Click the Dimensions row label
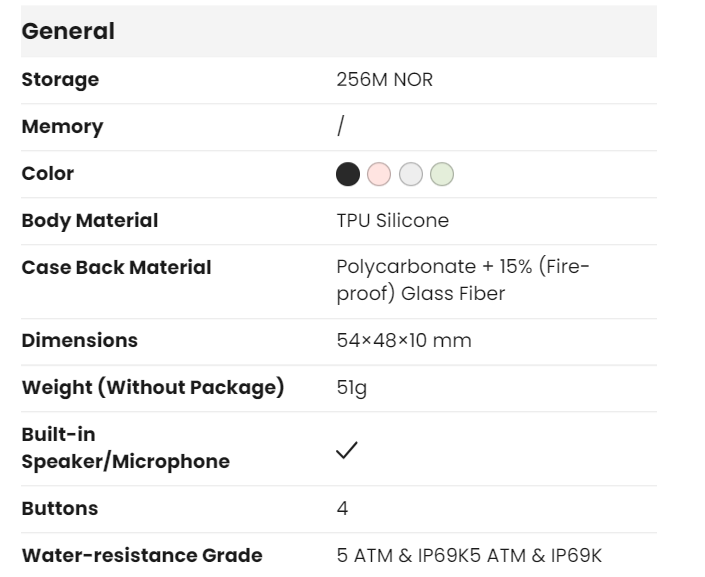The height and width of the screenshot is (577, 705). click(80, 341)
